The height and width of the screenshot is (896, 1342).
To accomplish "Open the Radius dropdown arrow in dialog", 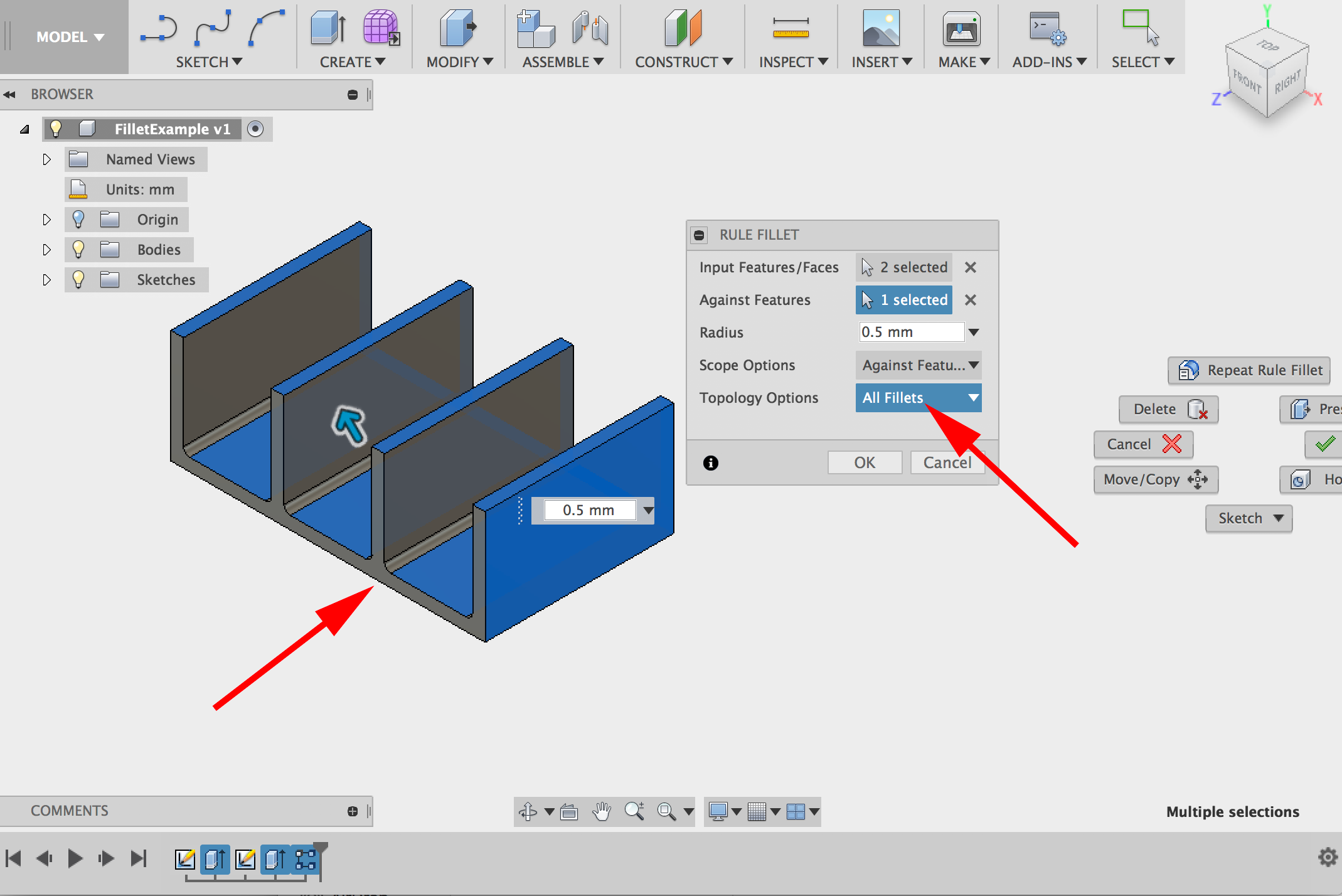I will (x=974, y=332).
